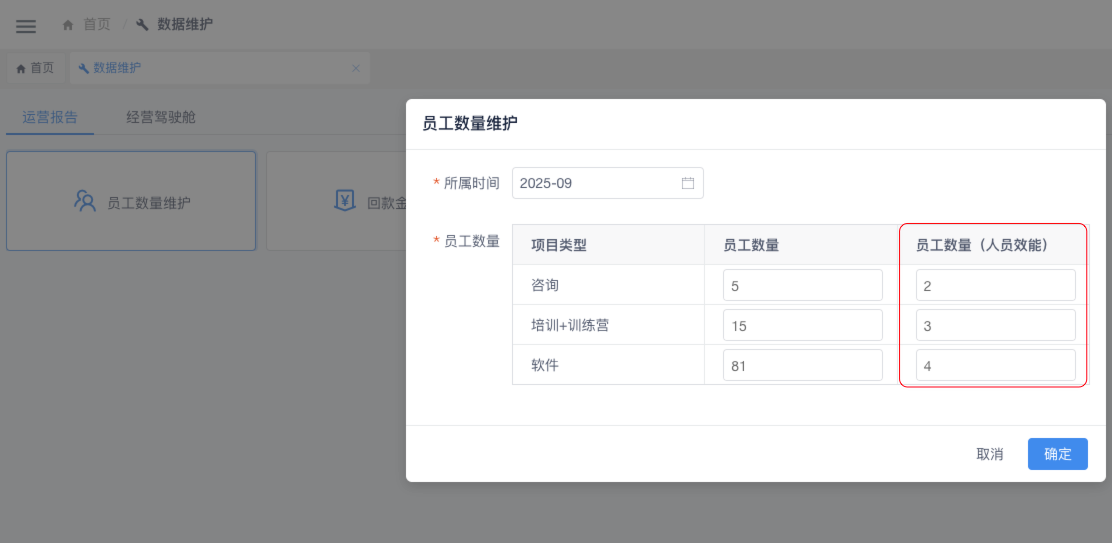Image resolution: width=1112 pixels, height=543 pixels.
Task: Select the 数据维护 page tab
Action: click(116, 68)
